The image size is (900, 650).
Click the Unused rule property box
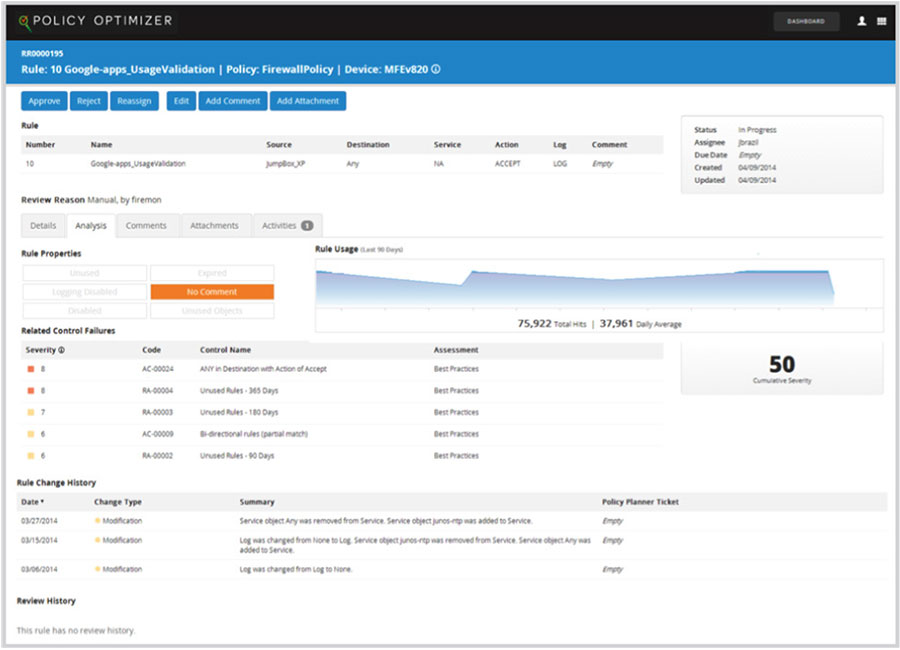84,273
